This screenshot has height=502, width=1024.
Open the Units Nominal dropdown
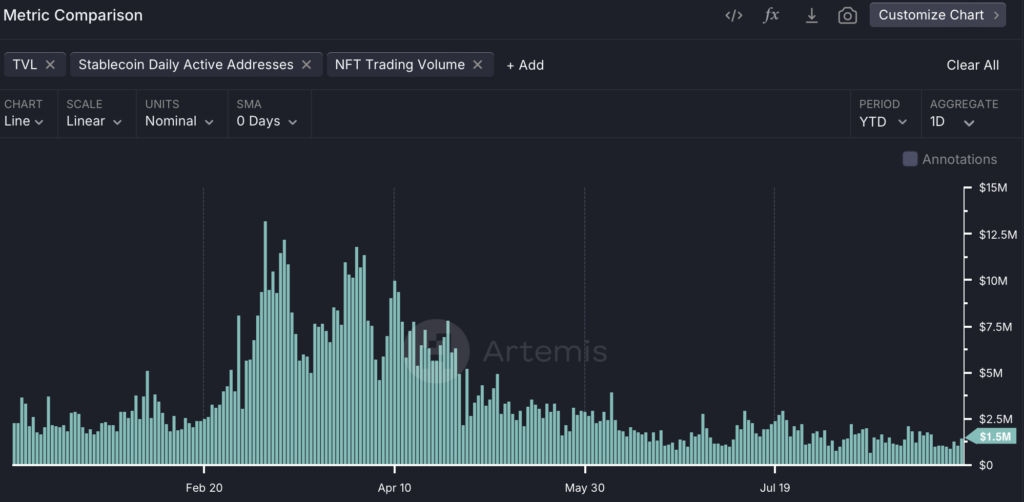(180, 121)
